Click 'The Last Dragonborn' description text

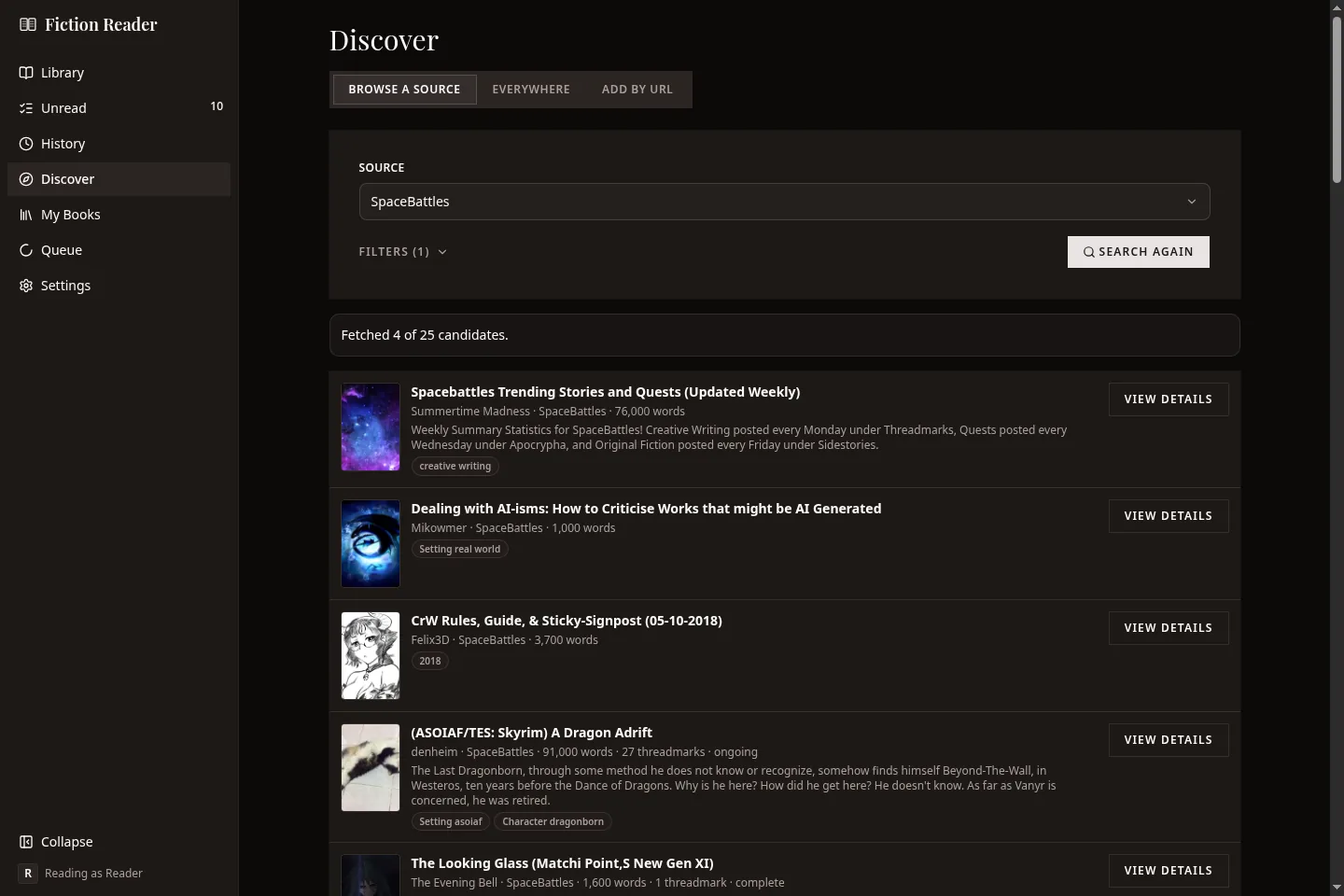coord(734,786)
